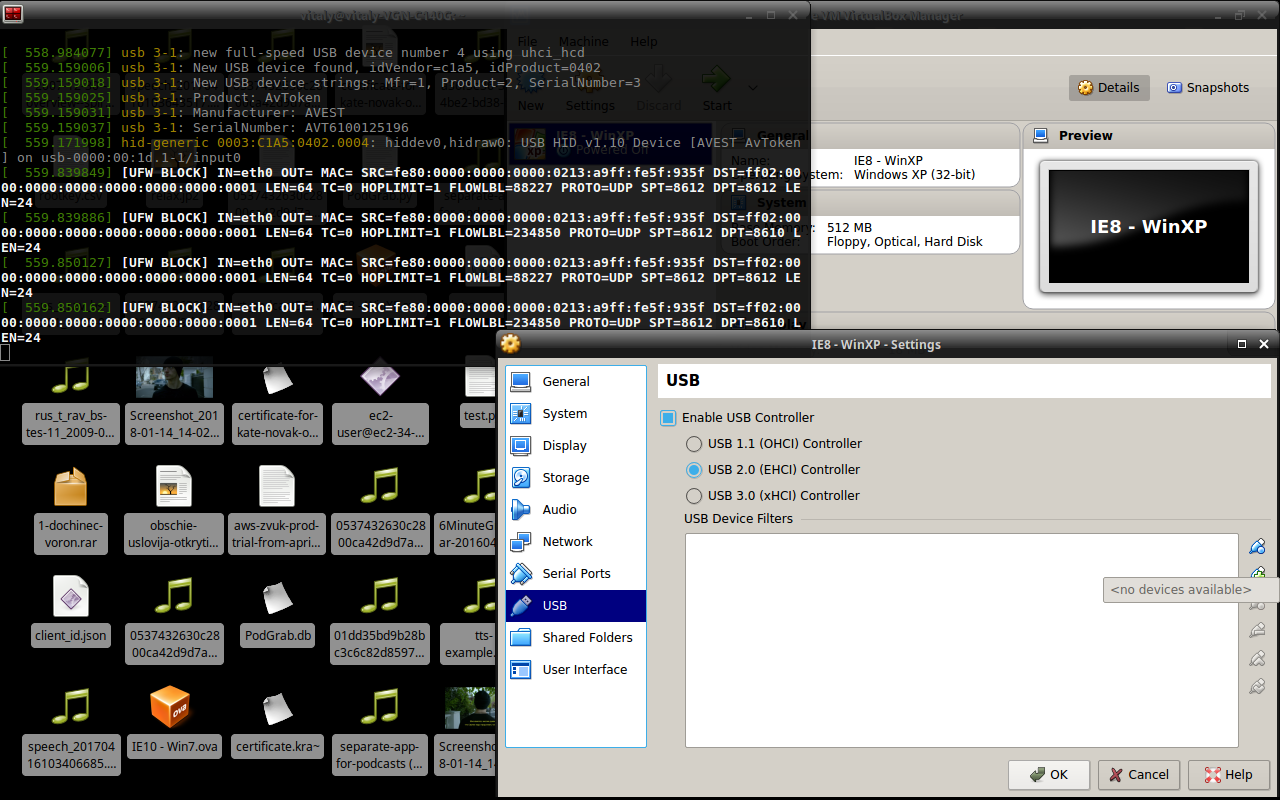Move selected USB filter up

pos(1258,658)
